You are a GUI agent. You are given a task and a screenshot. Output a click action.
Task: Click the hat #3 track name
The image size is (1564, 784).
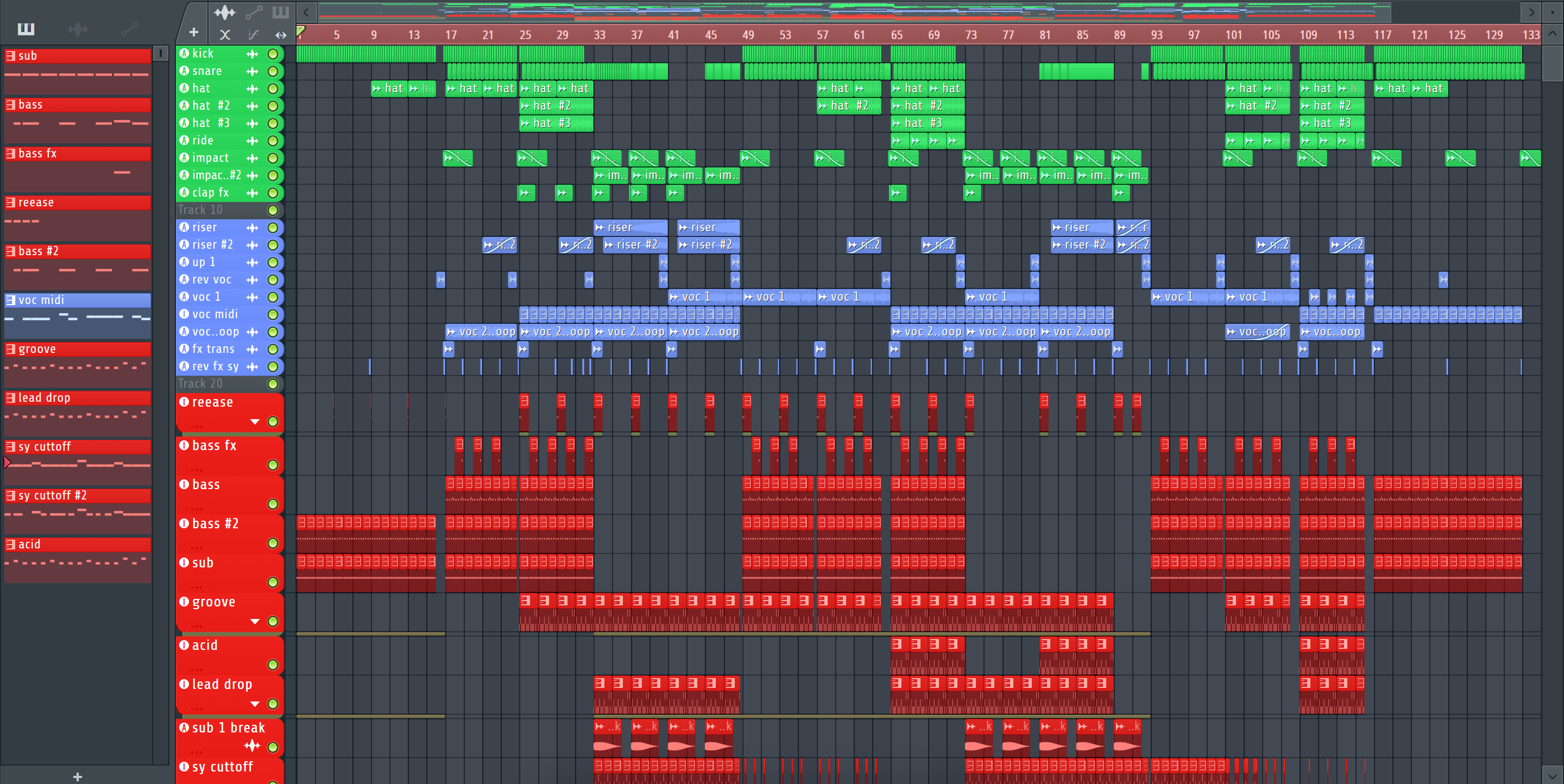(x=211, y=123)
